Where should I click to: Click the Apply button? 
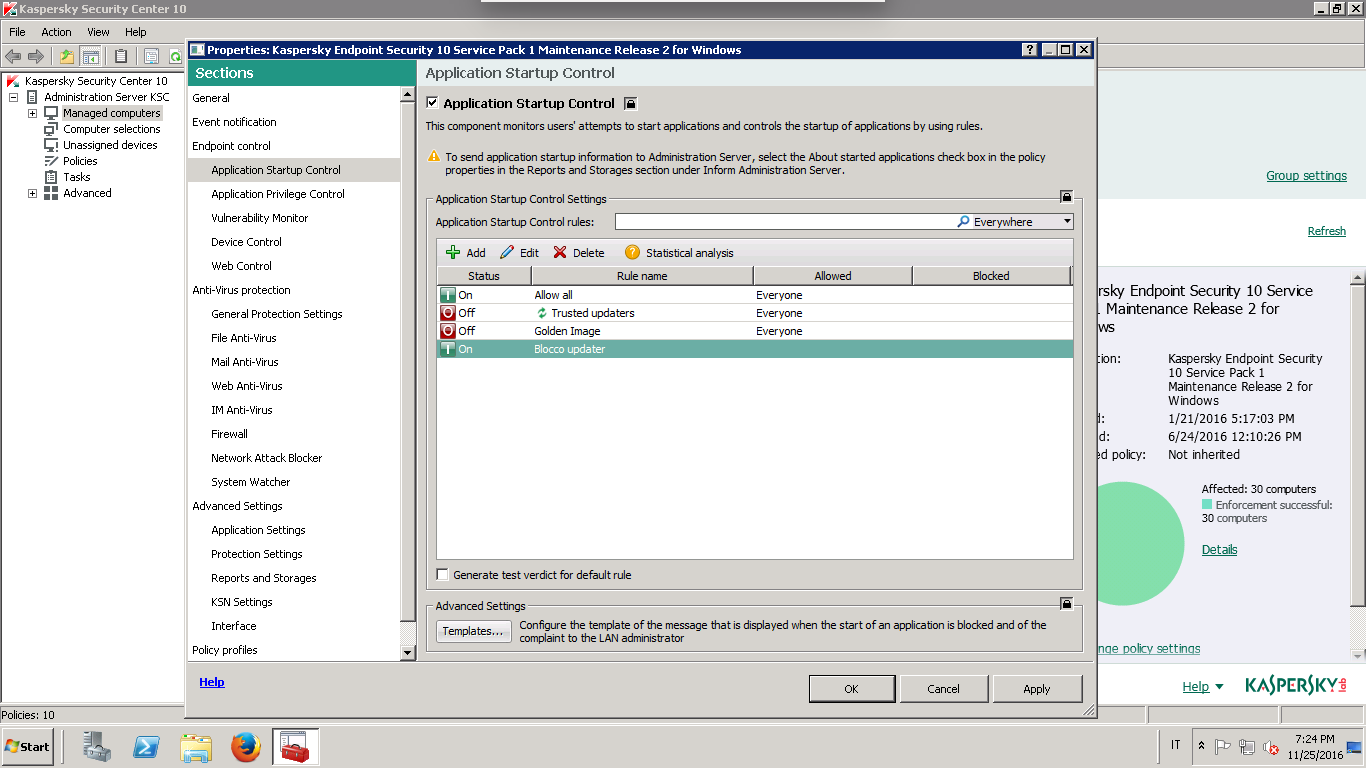1037,689
